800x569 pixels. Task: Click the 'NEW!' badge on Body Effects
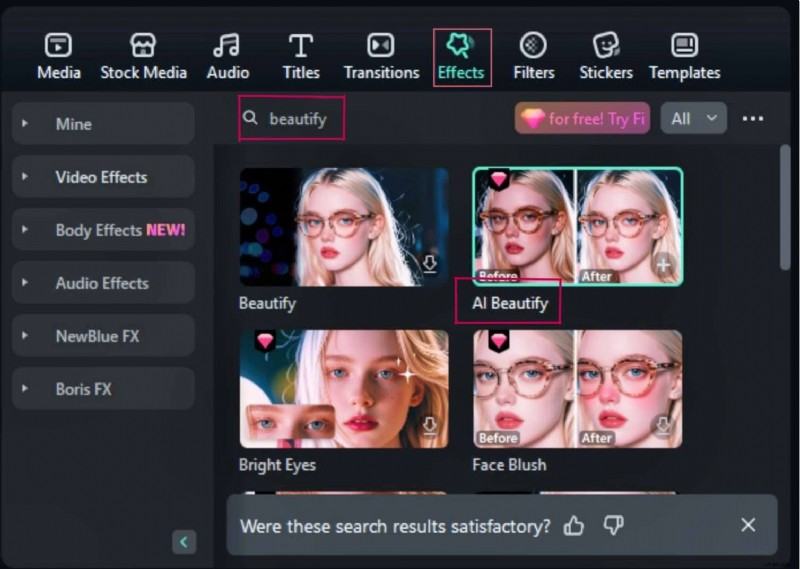(x=166, y=230)
